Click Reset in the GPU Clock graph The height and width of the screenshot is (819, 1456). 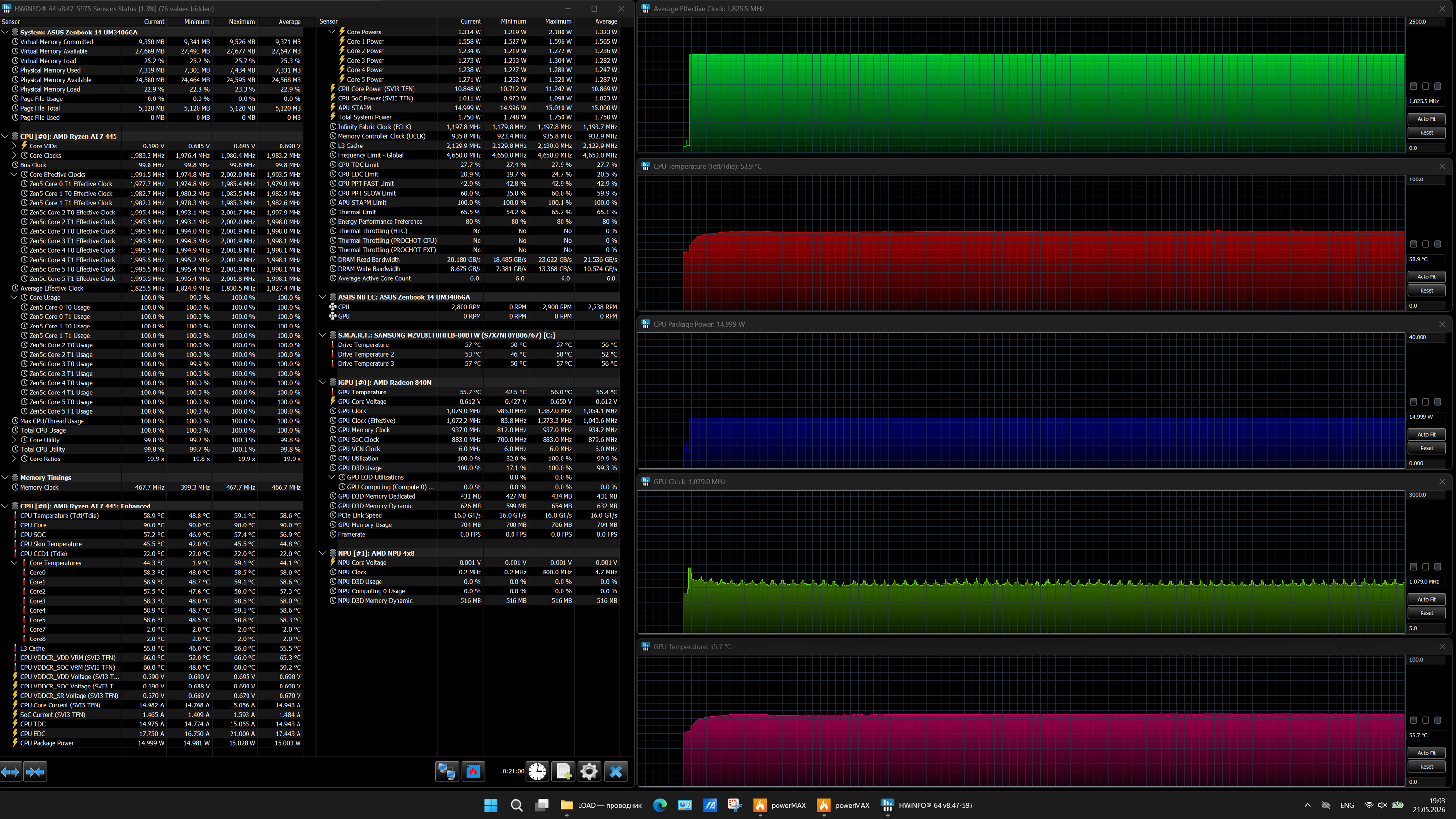click(x=1426, y=613)
